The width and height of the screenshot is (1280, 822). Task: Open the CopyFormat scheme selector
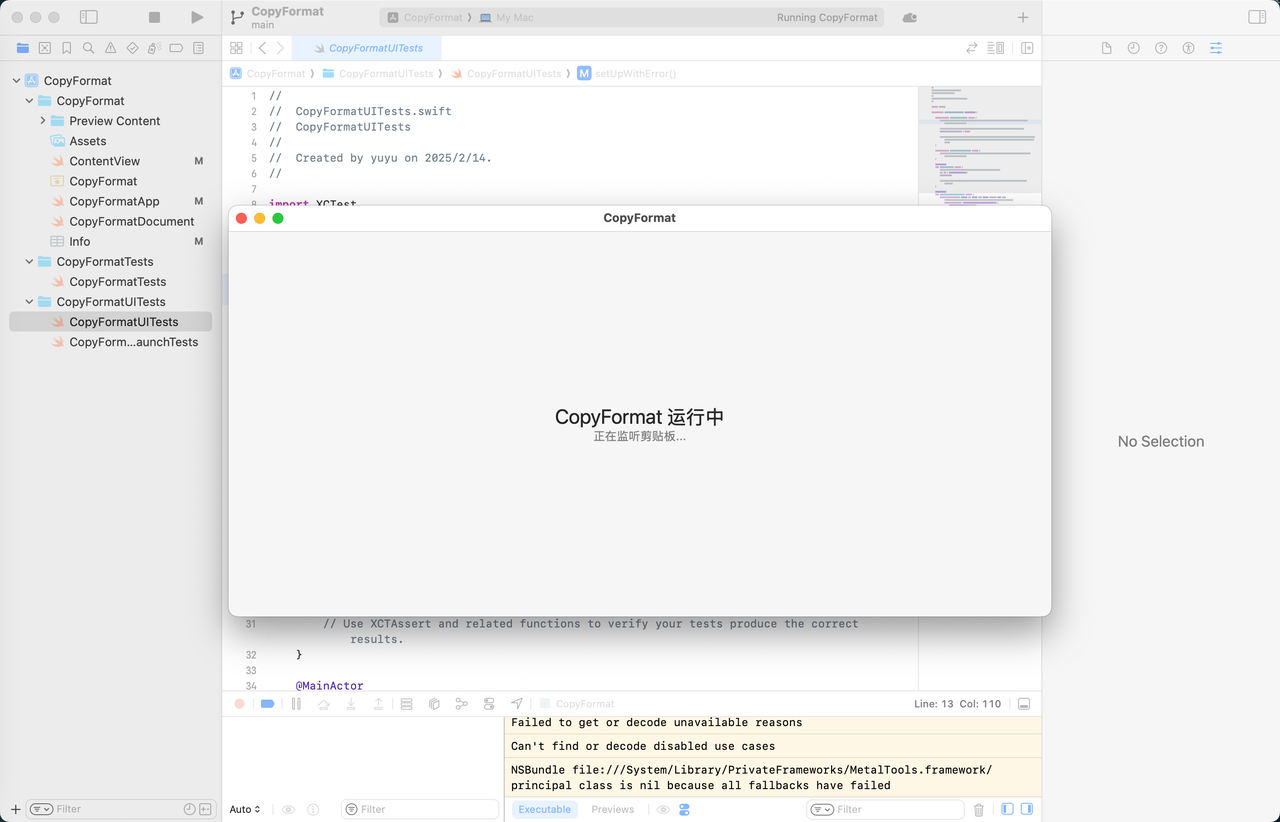click(x=425, y=18)
